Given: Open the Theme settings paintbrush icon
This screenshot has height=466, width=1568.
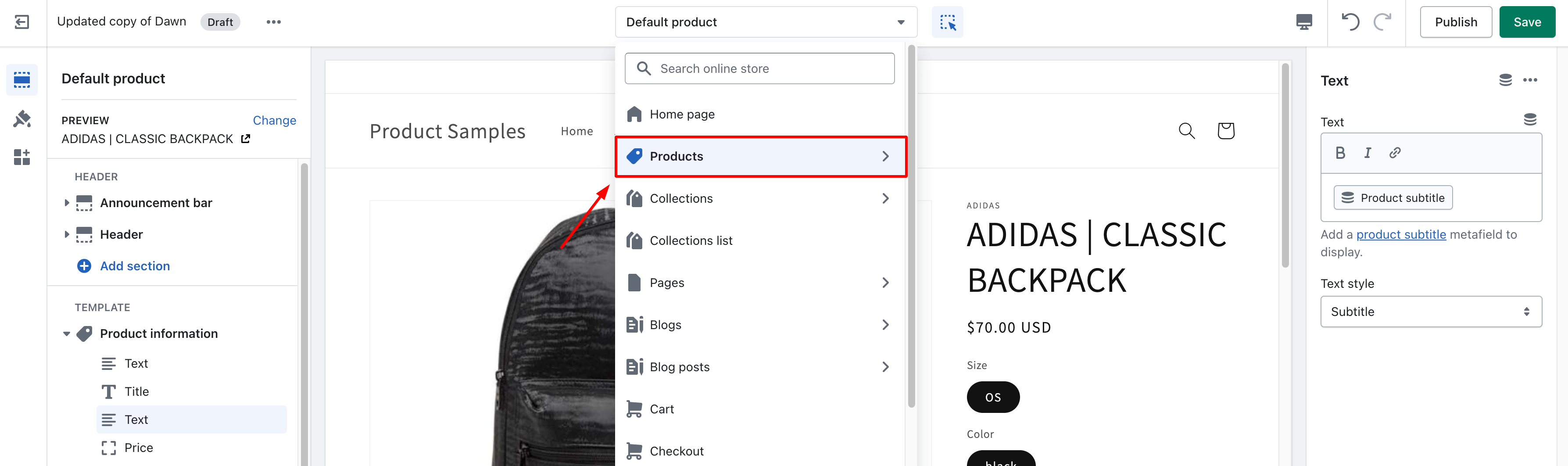Looking at the screenshot, I should pyautogui.click(x=22, y=118).
